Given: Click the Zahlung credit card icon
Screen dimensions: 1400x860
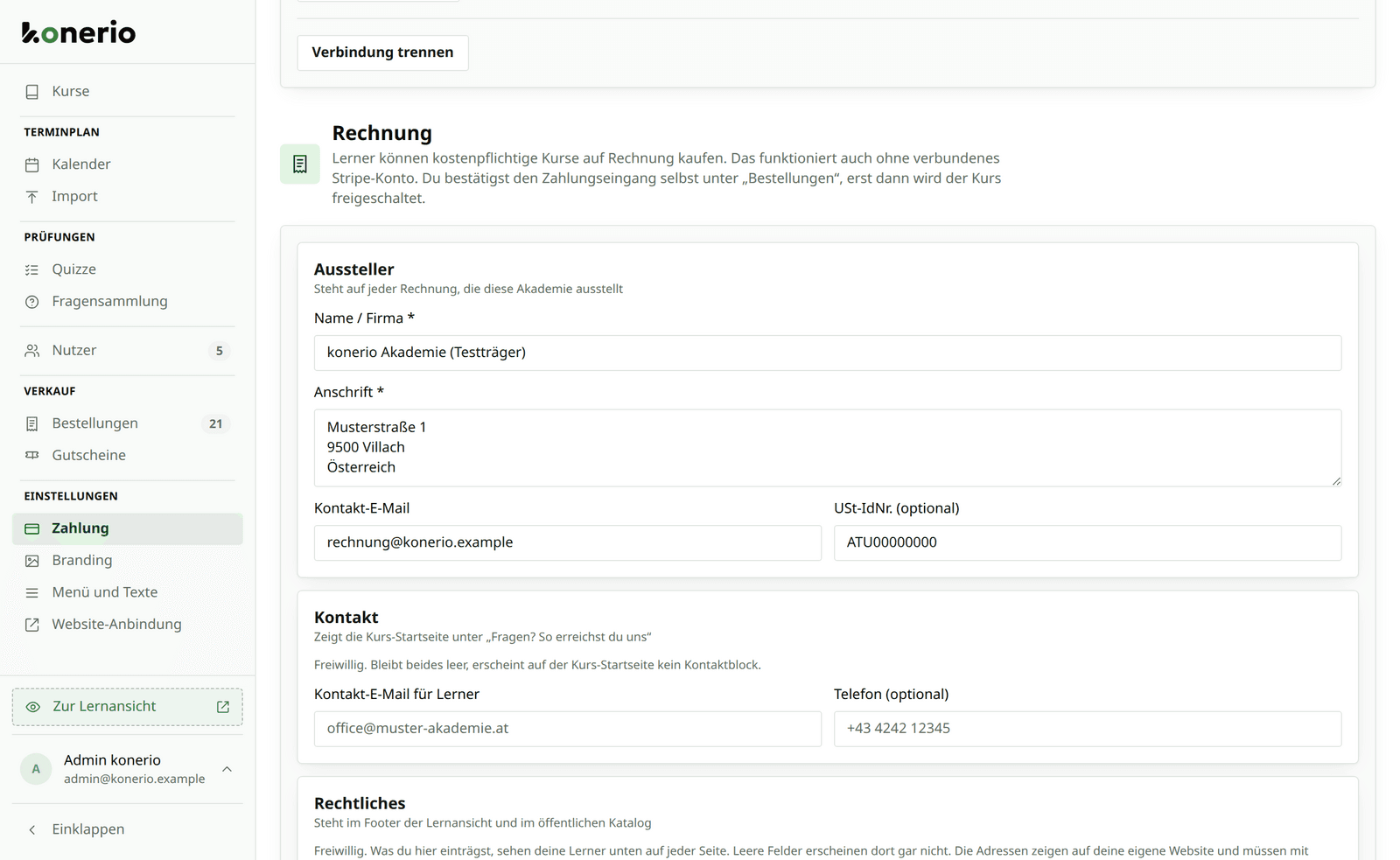Looking at the screenshot, I should click(32, 528).
